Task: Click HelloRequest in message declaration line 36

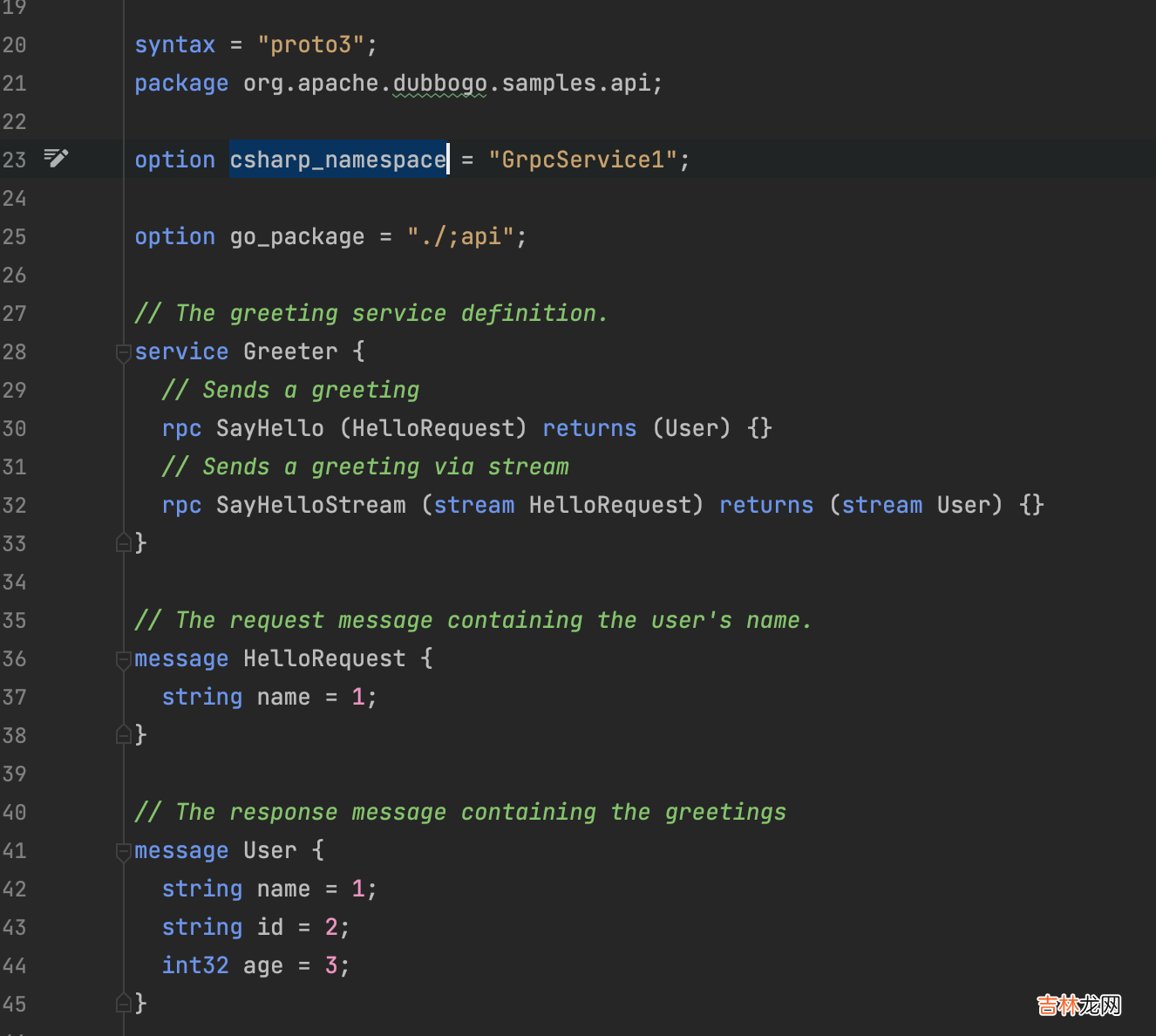Action: tap(324, 658)
